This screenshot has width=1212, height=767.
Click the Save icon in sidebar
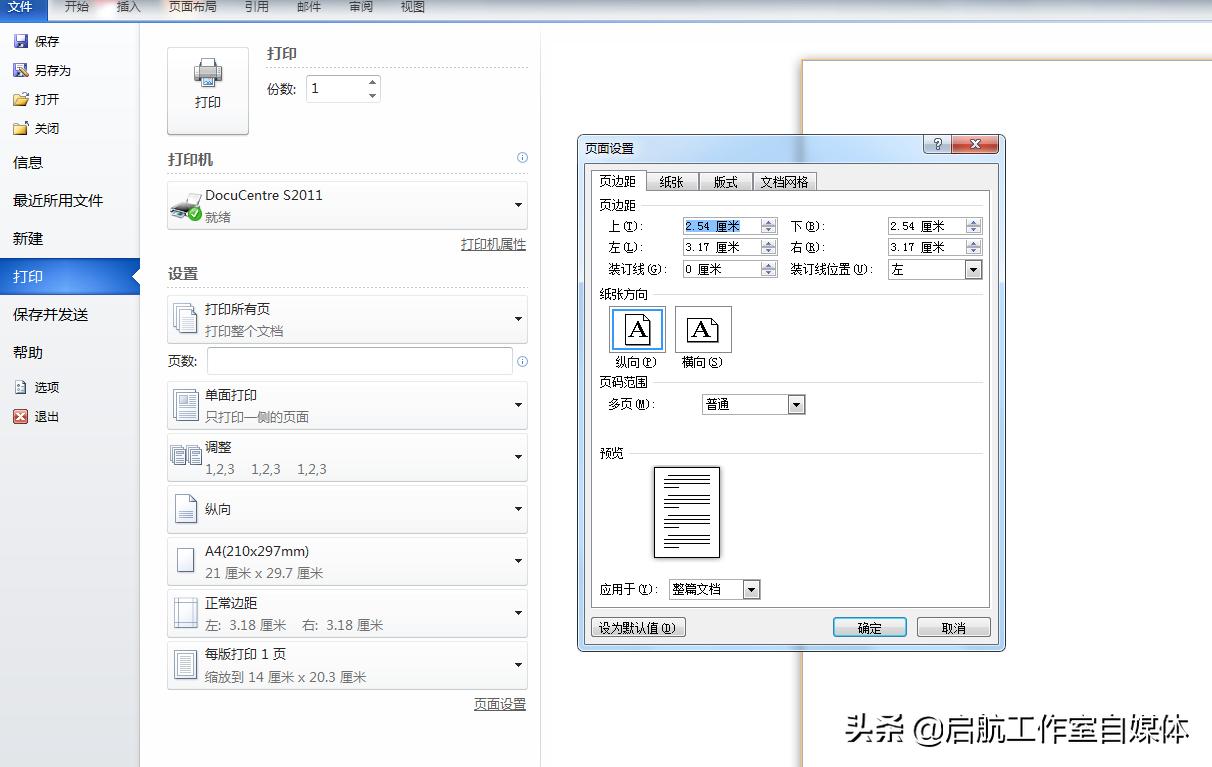pyautogui.click(x=19, y=40)
